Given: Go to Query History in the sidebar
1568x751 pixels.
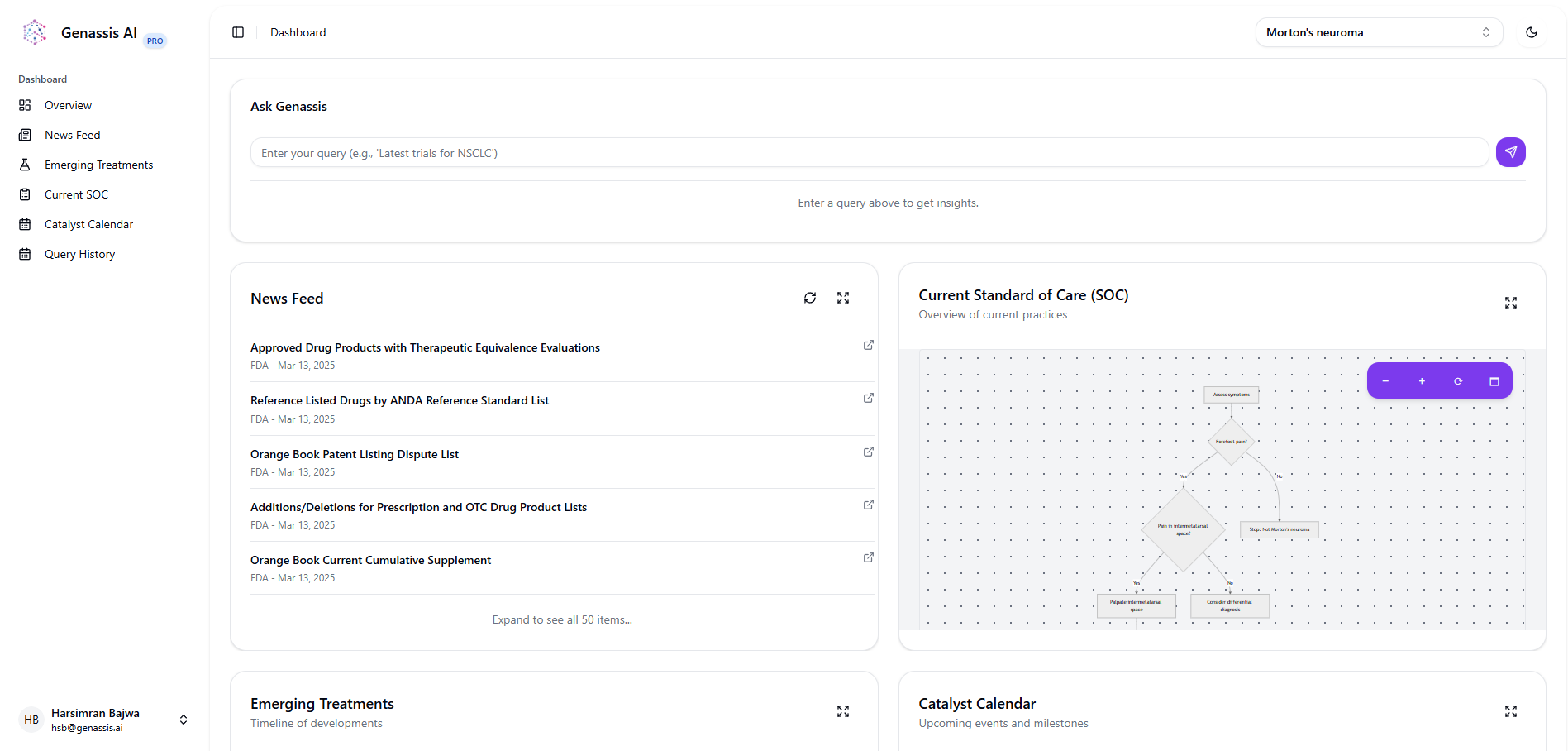Looking at the screenshot, I should tap(79, 254).
